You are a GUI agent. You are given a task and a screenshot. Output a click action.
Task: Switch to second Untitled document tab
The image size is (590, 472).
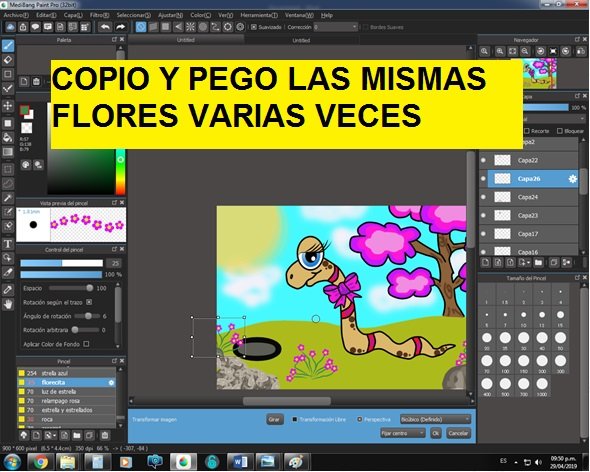pos(301,40)
